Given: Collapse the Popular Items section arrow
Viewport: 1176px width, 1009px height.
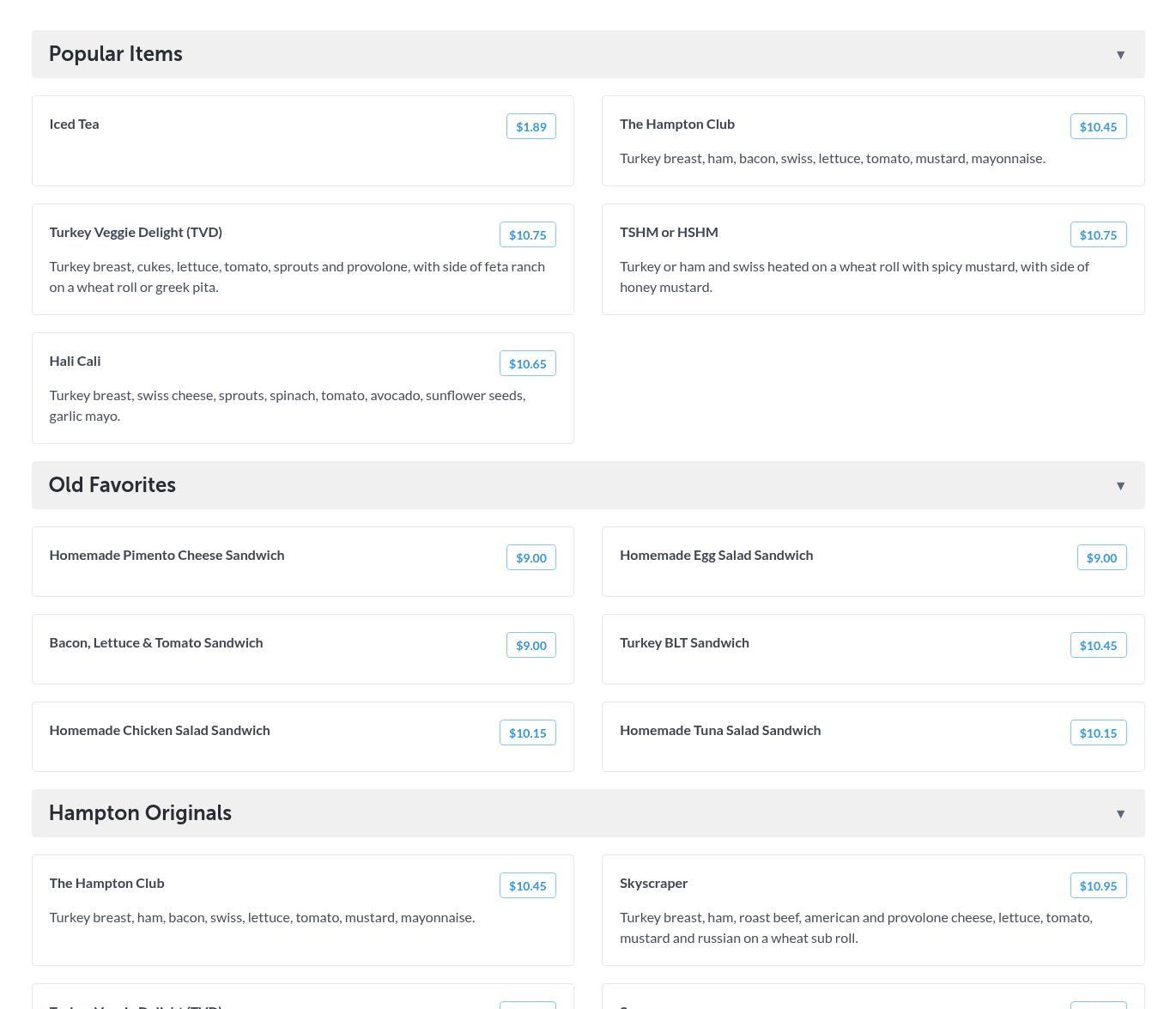Looking at the screenshot, I should click(x=1120, y=55).
